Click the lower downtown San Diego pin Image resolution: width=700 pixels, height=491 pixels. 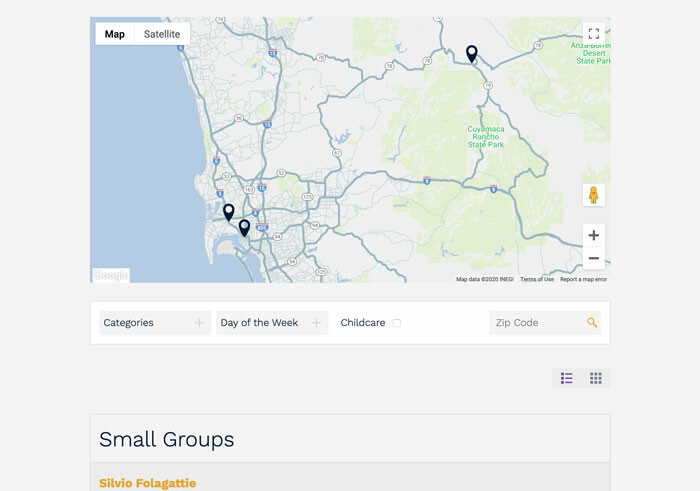[244, 227]
